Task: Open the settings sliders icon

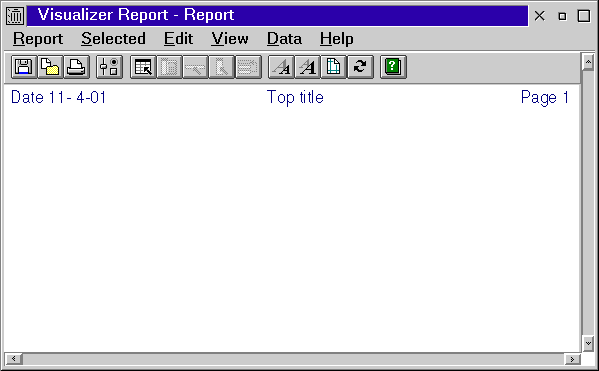Action: (109, 67)
